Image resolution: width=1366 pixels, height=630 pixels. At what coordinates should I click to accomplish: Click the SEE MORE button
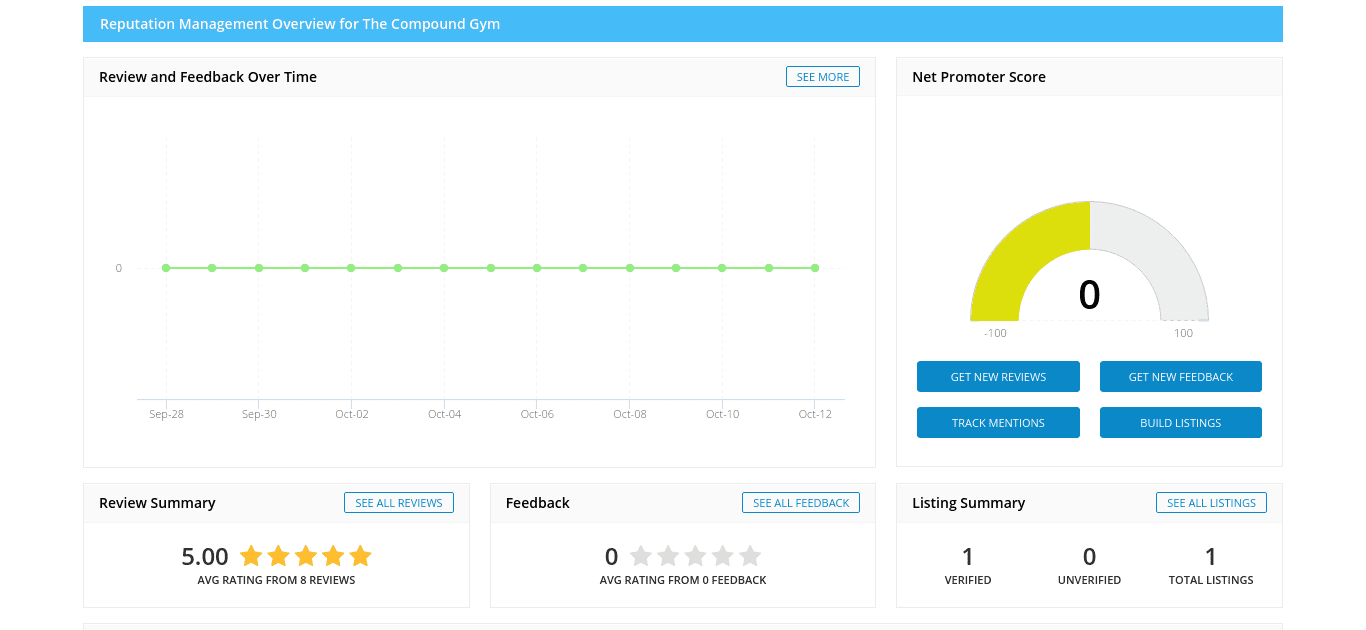pyautogui.click(x=822, y=77)
